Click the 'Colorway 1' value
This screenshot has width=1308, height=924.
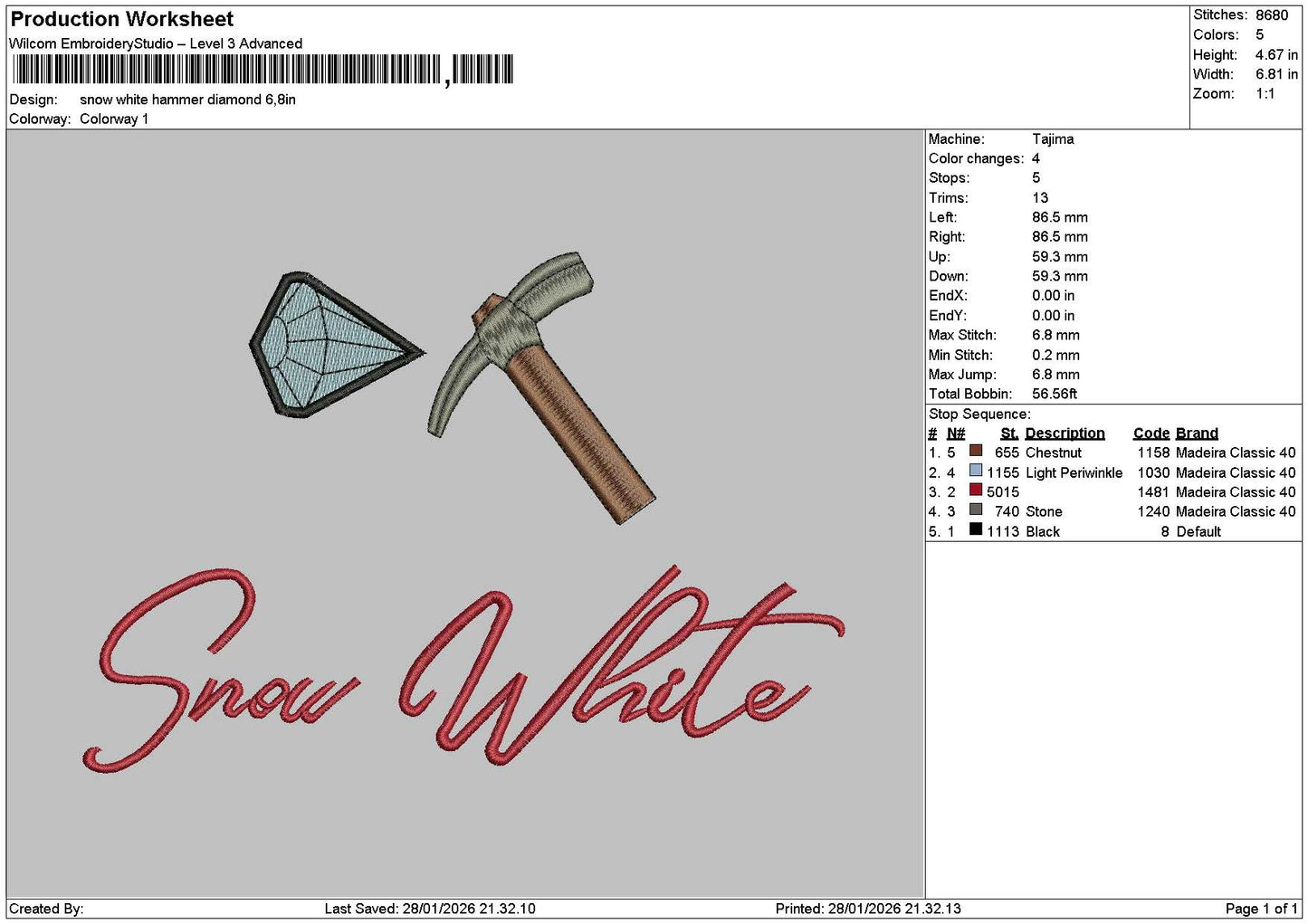click(x=114, y=119)
